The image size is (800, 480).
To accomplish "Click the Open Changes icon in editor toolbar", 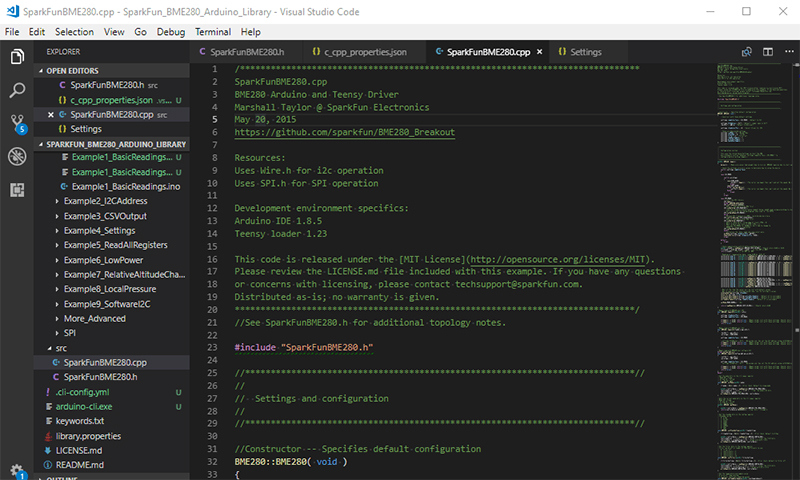I will click(x=746, y=51).
